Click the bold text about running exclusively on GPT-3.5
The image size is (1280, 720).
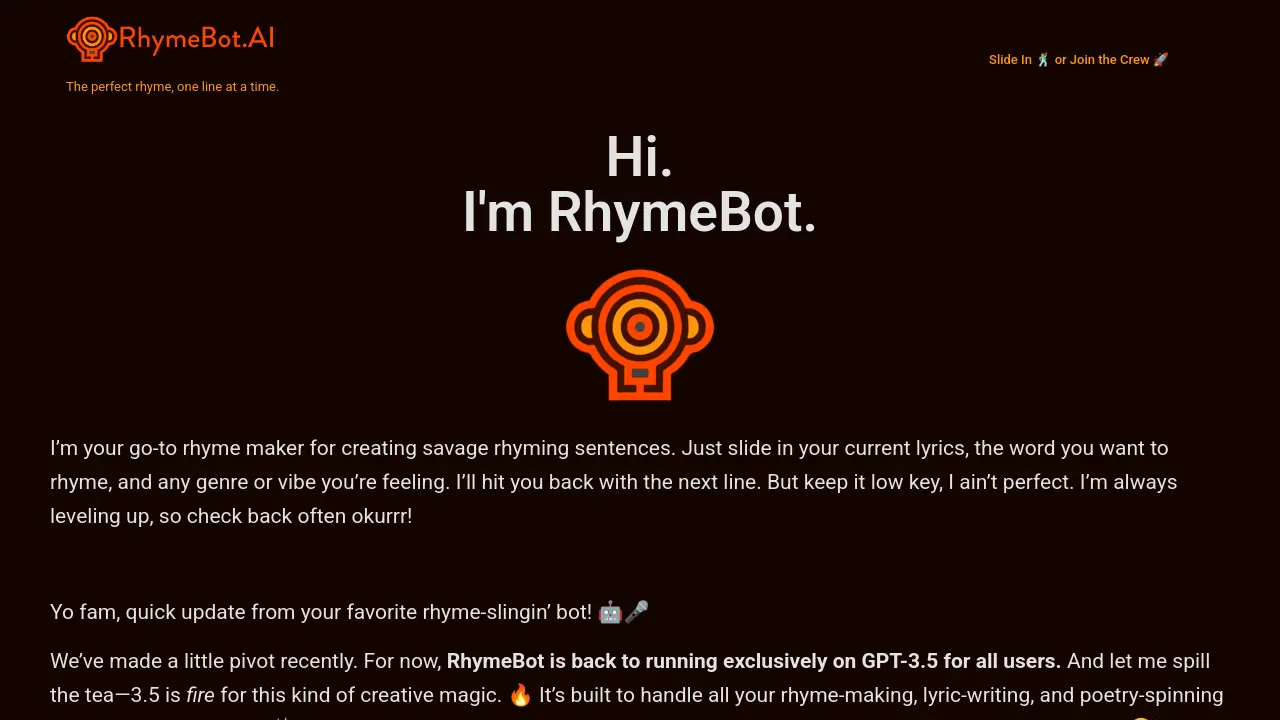[754, 661]
